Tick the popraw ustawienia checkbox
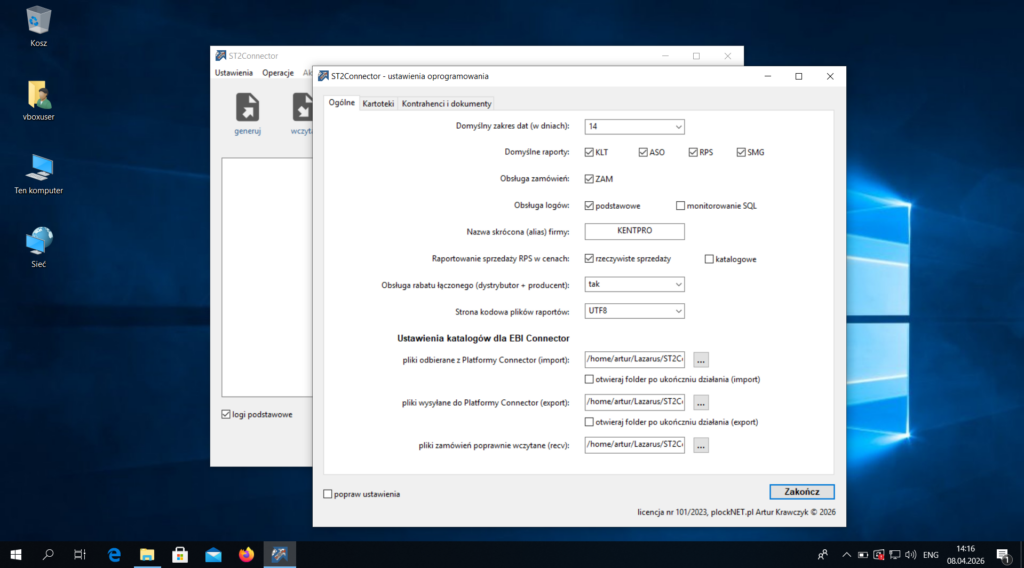This screenshot has width=1024, height=568. tap(328, 494)
